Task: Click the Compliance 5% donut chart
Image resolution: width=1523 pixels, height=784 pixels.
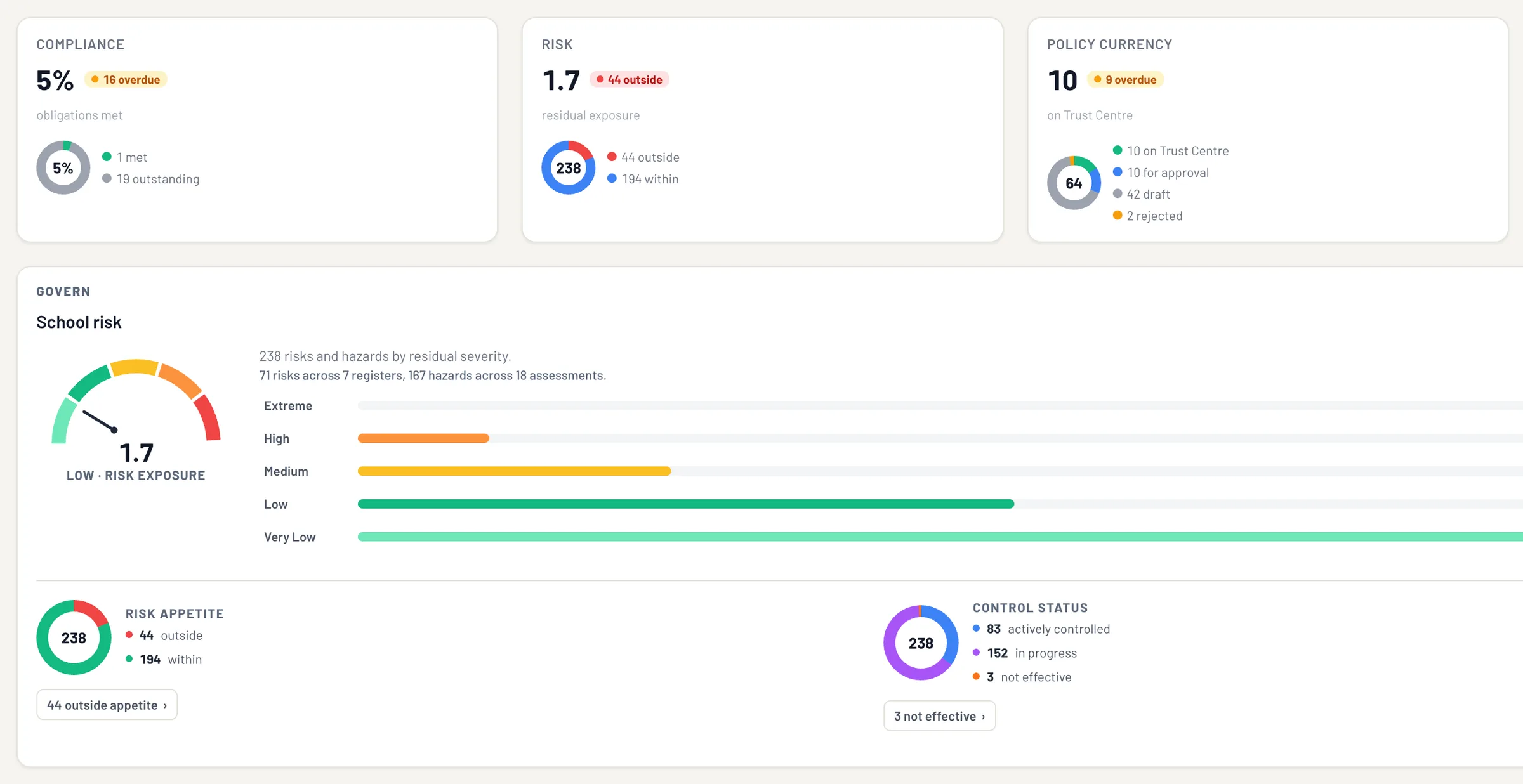Action: coord(63,167)
